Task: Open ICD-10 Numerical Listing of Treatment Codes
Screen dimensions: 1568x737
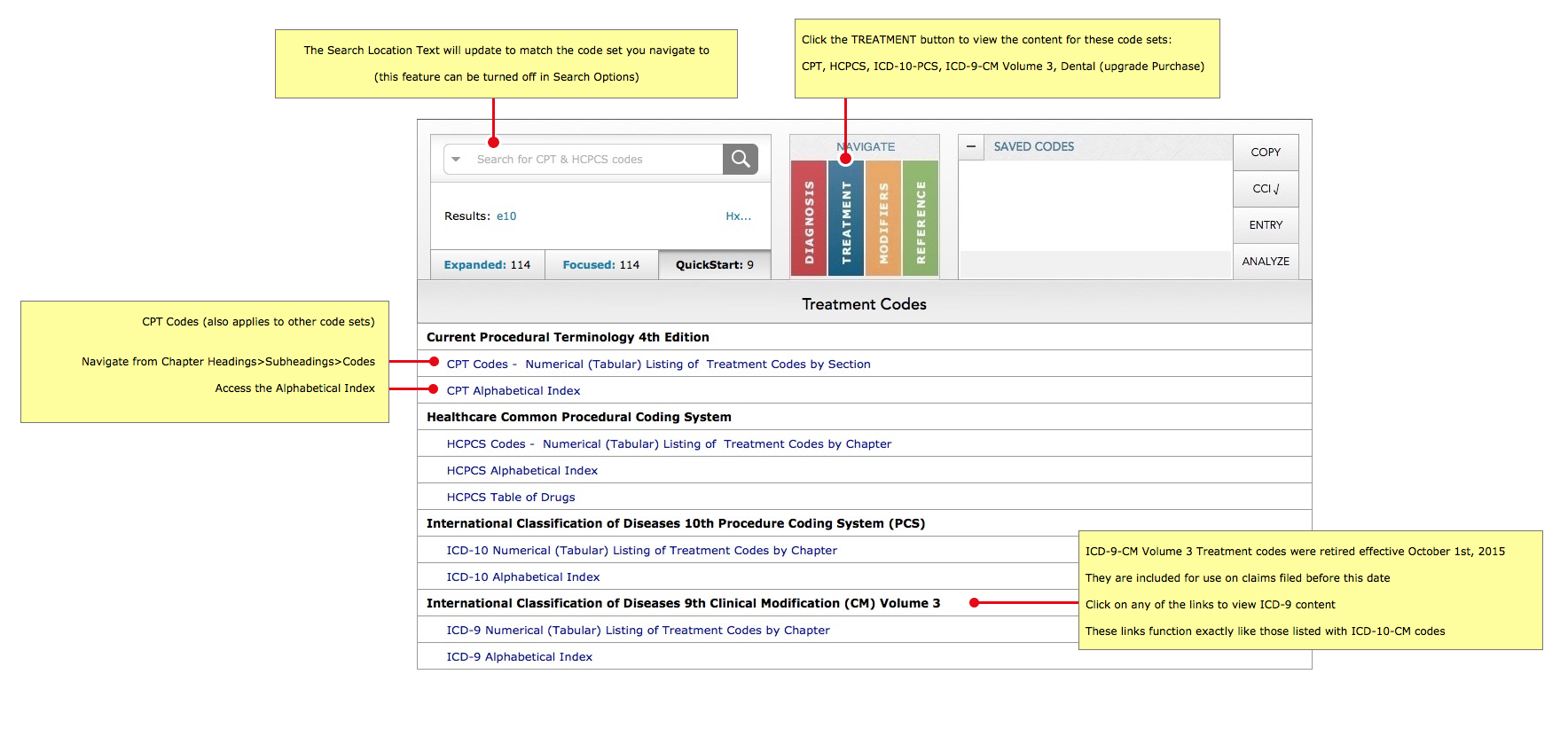Action: pos(642,551)
